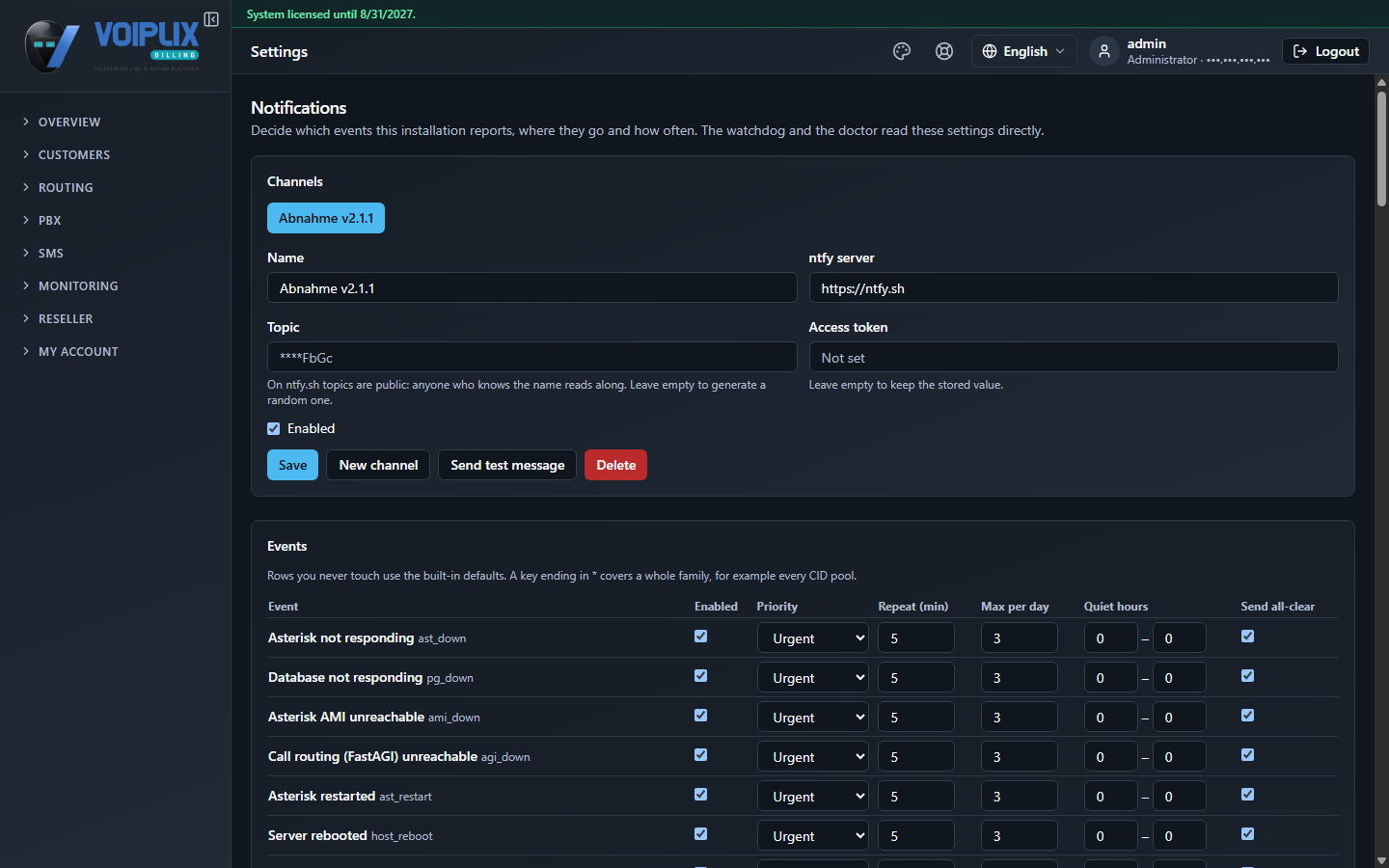Toggle Send all-clear for Call routing FastAGI unreachable
Image resolution: width=1389 pixels, height=868 pixels.
1248,755
